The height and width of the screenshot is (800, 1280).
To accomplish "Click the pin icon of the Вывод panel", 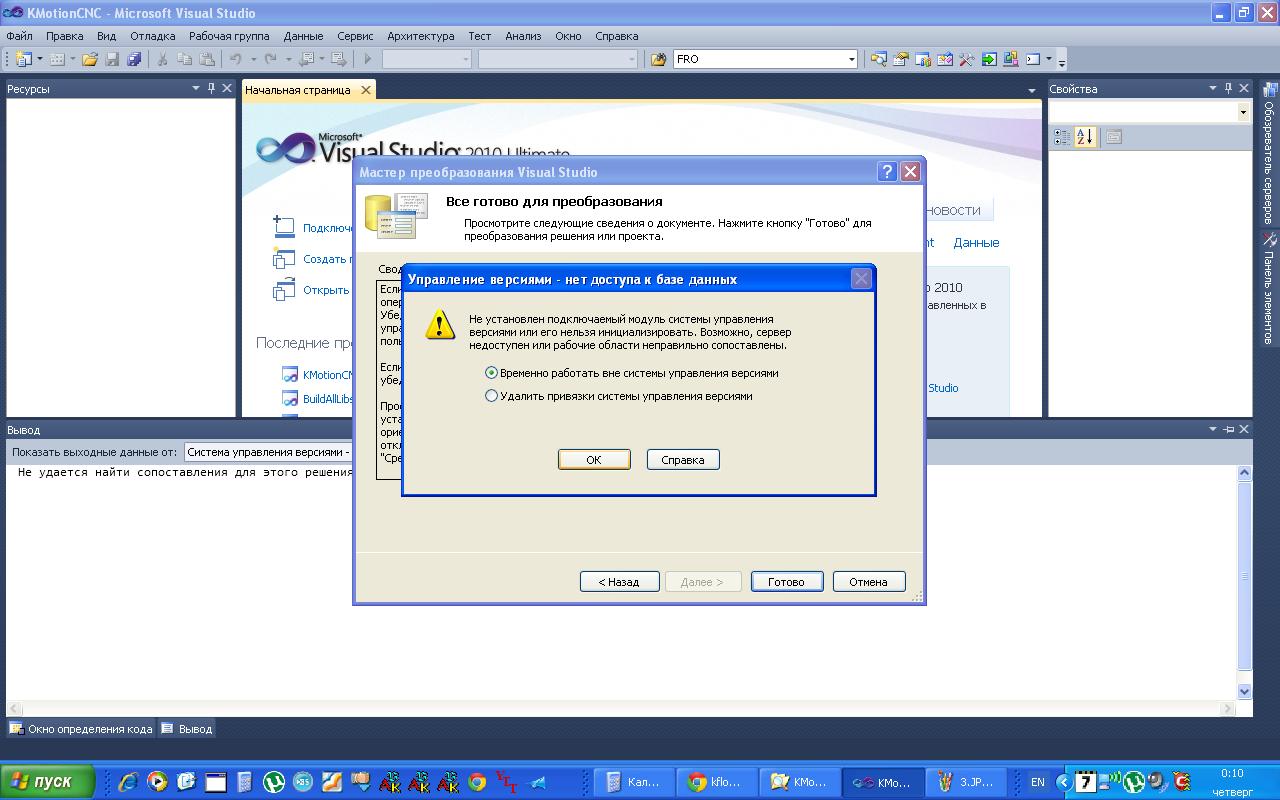I will coord(1229,429).
